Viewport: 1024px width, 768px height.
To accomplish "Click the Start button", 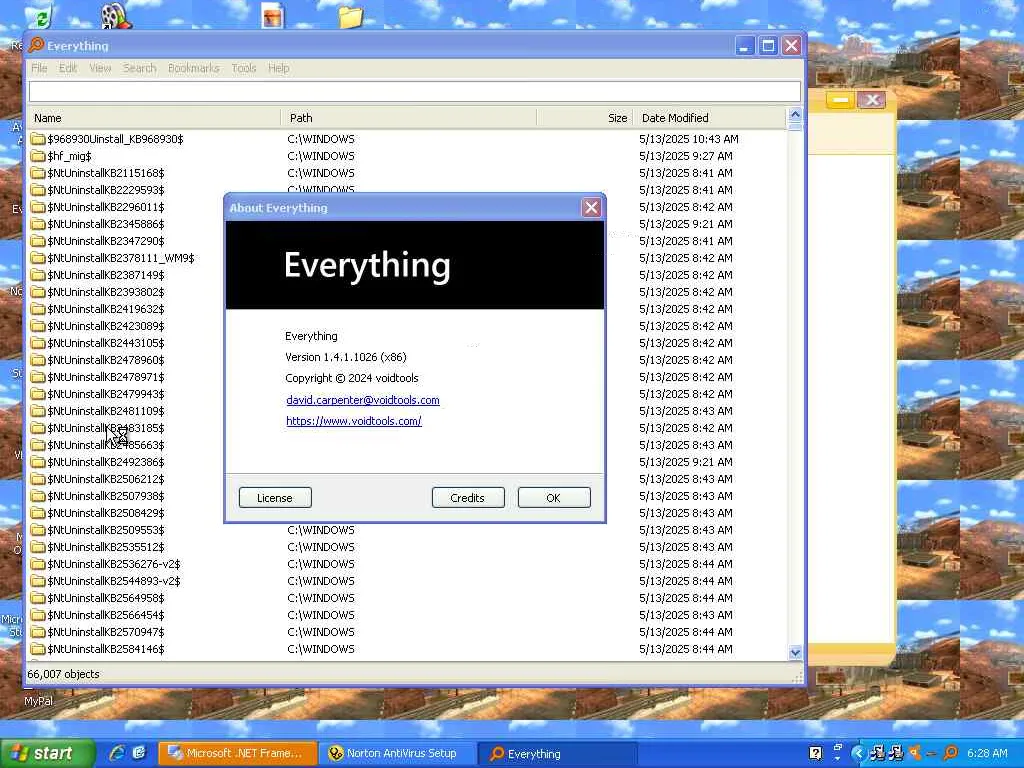I will 46,754.
